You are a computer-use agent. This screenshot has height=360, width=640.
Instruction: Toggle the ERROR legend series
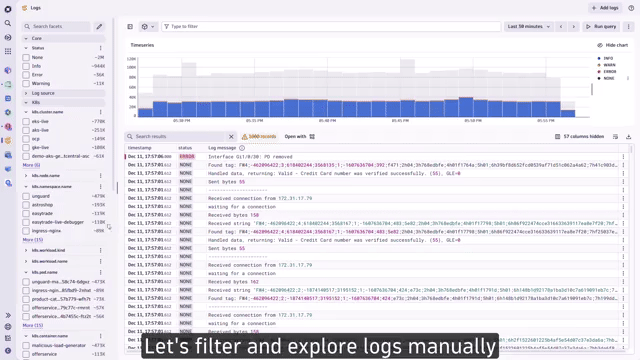coord(607,71)
